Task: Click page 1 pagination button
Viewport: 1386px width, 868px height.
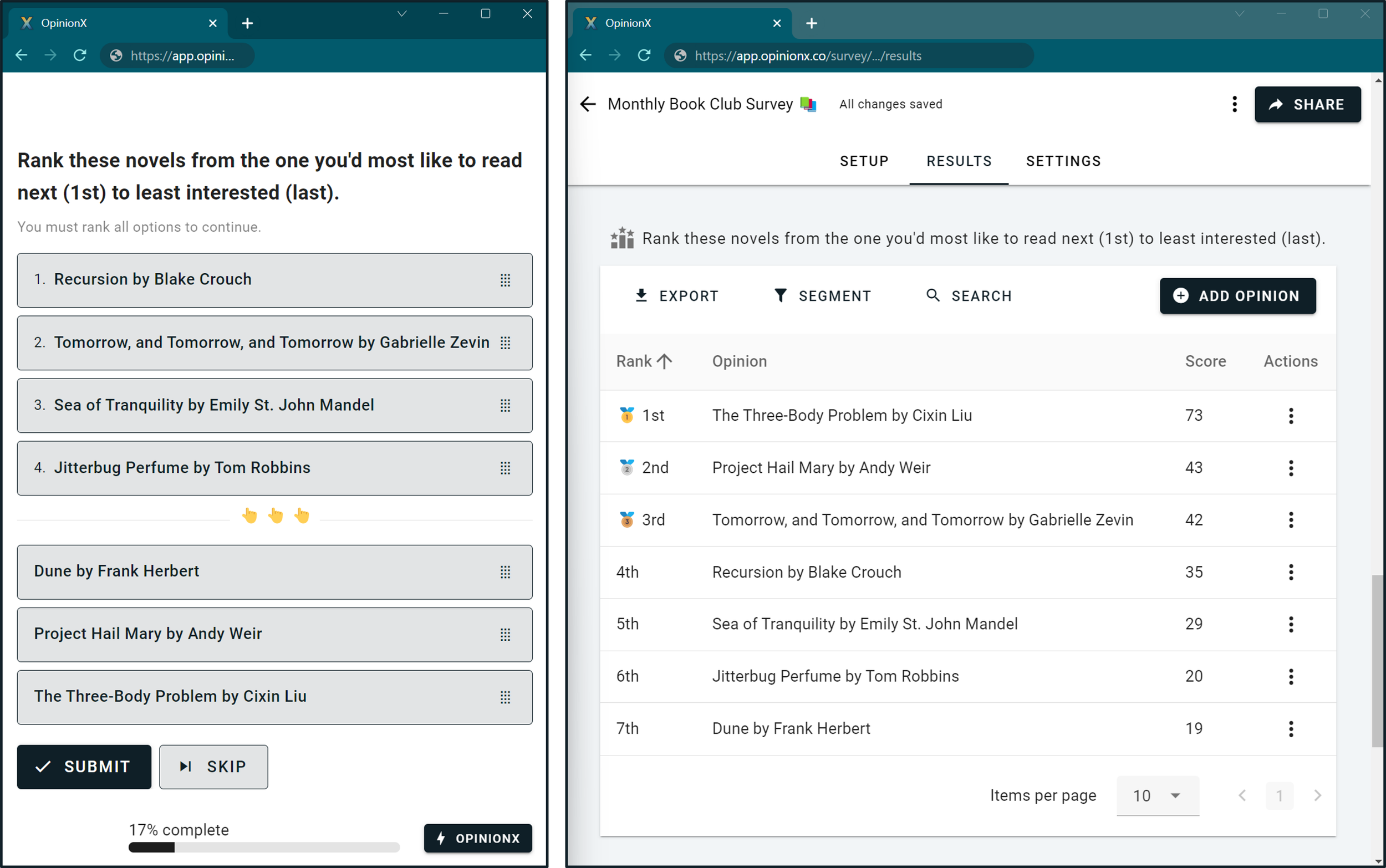Action: (x=1279, y=796)
